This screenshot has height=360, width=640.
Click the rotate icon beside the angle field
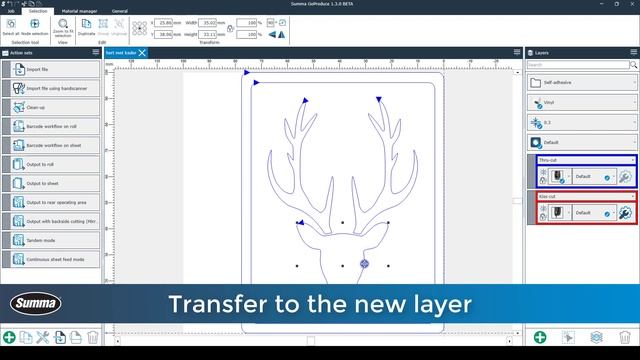click(282, 23)
